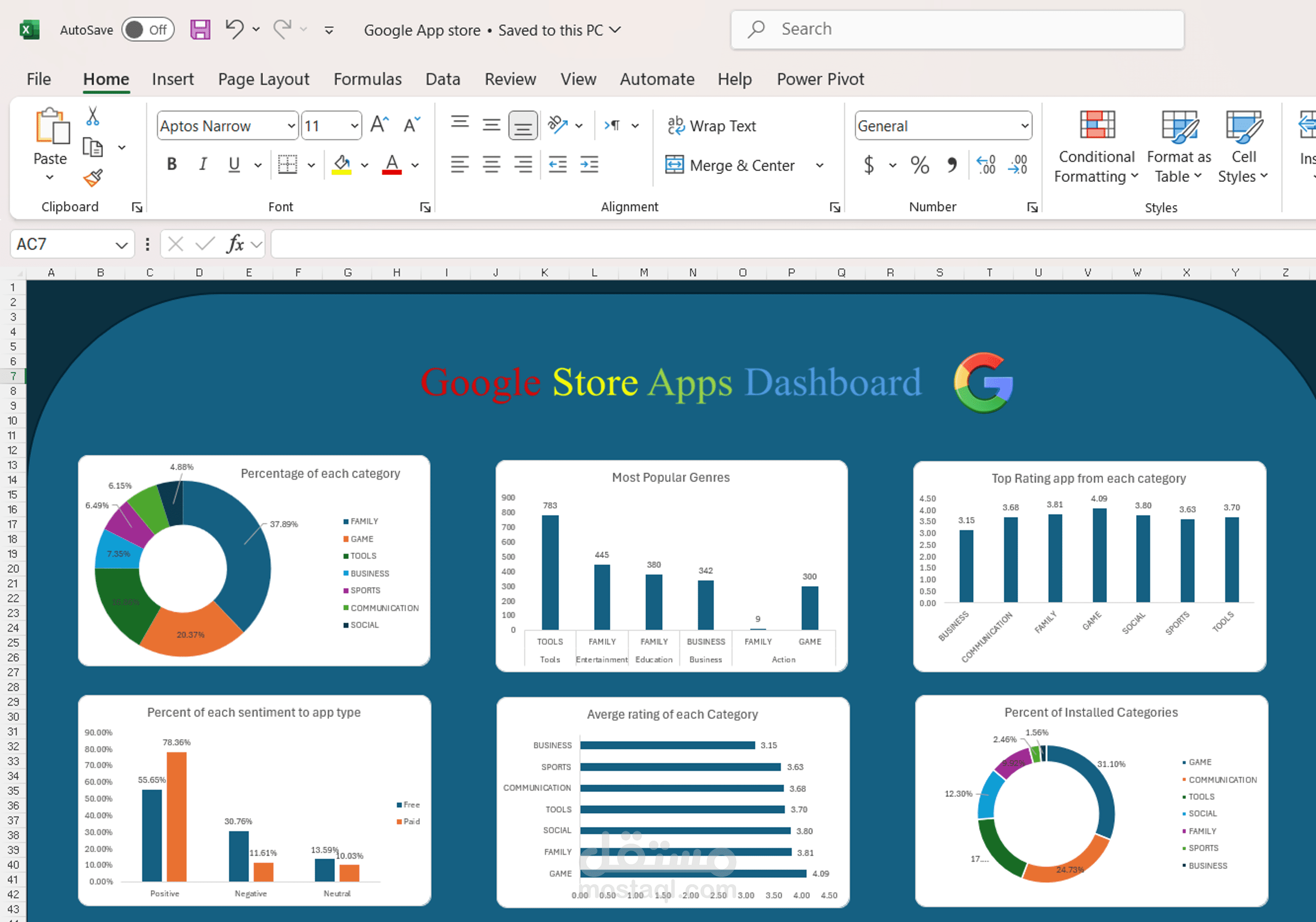Expand Cell Styles gallery
Image resolution: width=1316 pixels, height=922 pixels.
(1242, 147)
